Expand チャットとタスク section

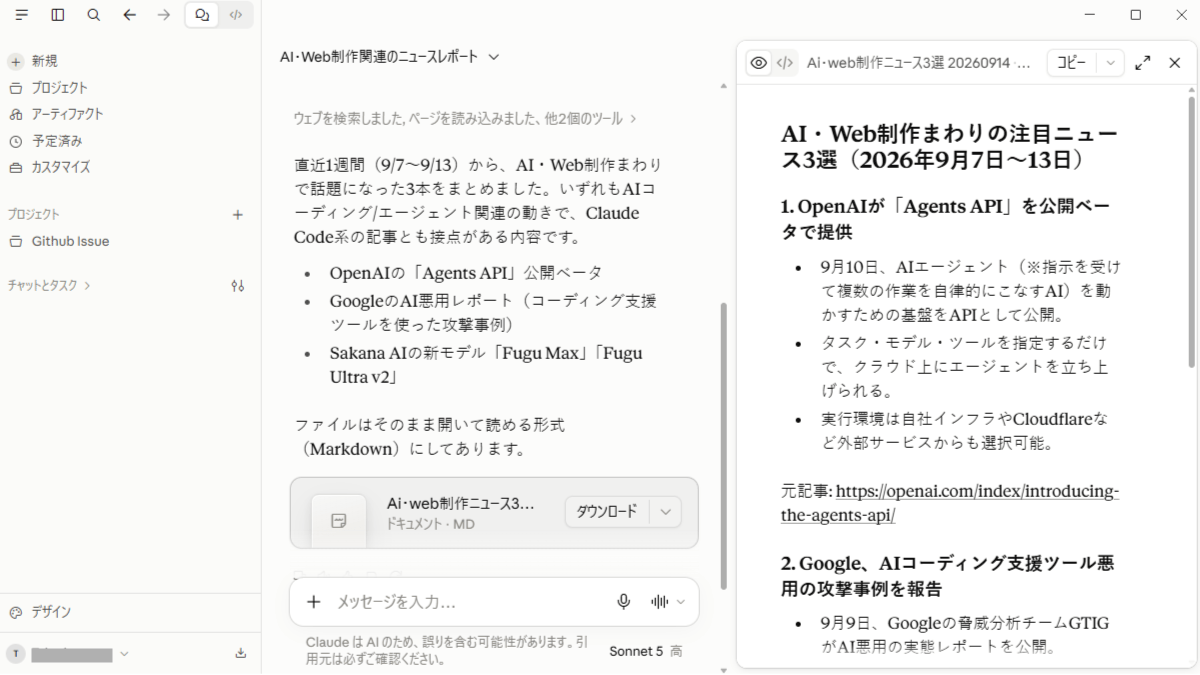pos(49,285)
